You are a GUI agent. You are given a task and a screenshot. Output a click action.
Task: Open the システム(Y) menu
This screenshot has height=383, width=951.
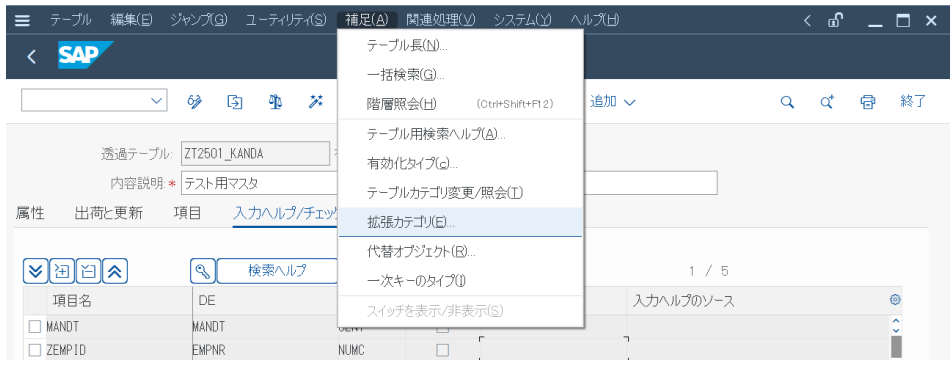coord(522,20)
